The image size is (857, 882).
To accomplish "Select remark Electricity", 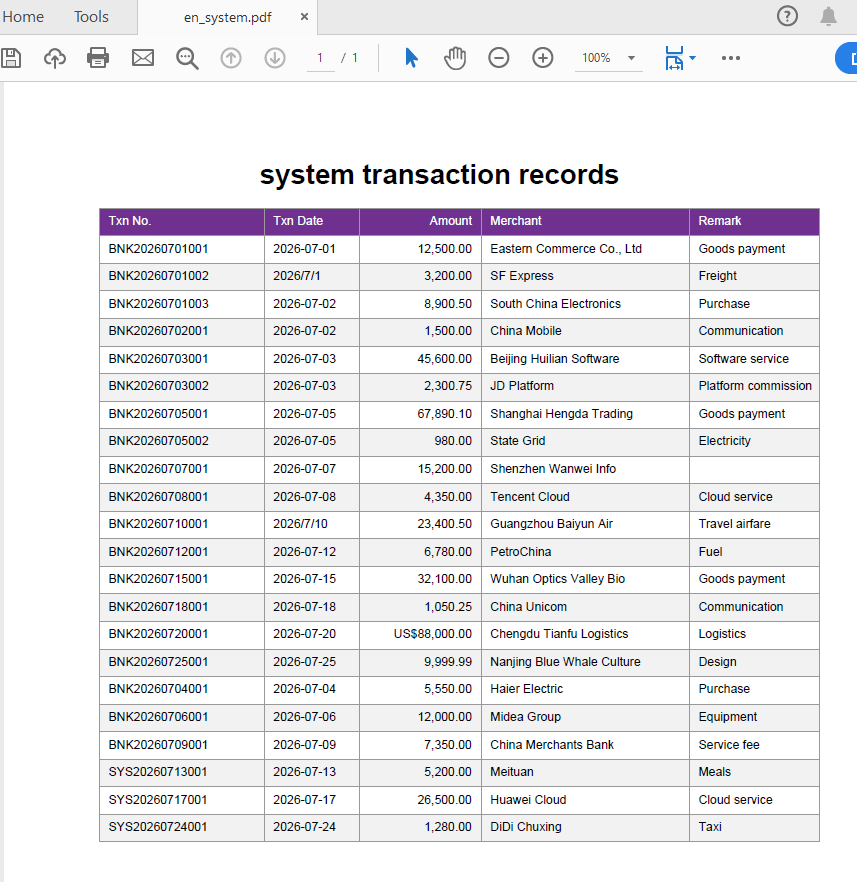I will 724,441.
